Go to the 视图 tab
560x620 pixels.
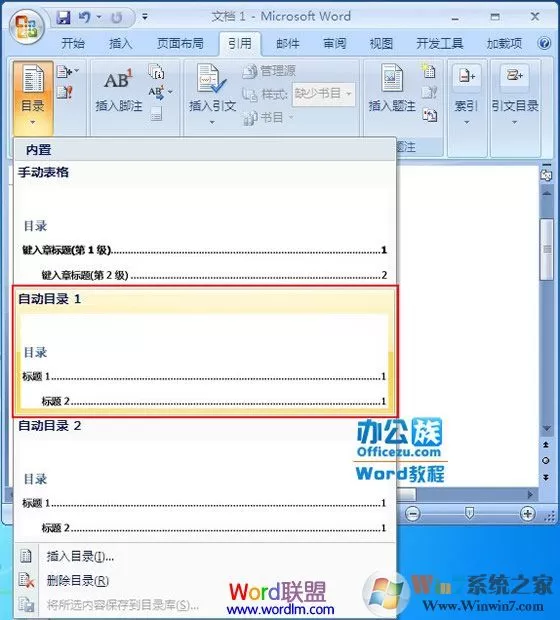pyautogui.click(x=381, y=43)
